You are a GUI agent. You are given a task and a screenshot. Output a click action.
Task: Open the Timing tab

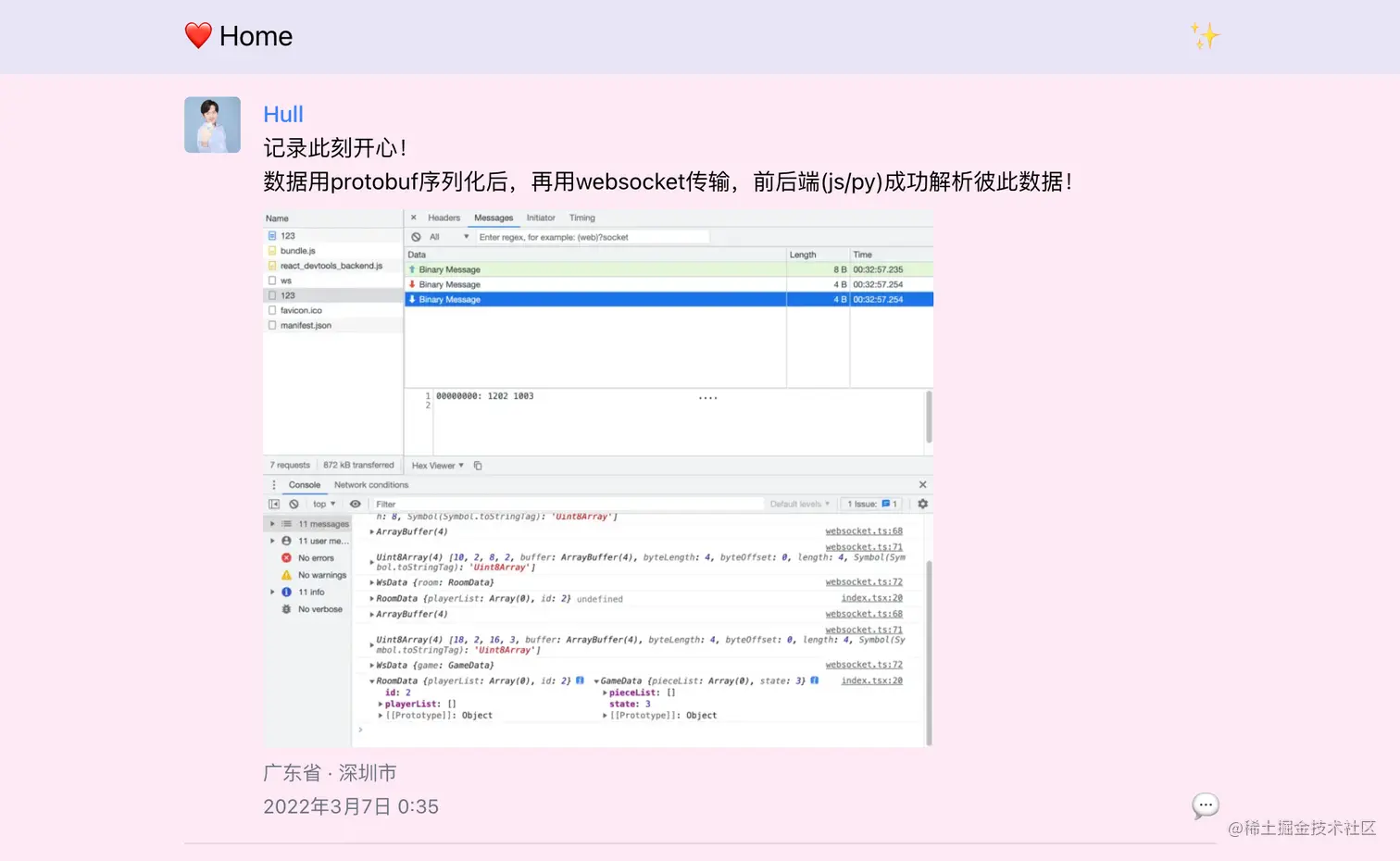[x=582, y=218]
